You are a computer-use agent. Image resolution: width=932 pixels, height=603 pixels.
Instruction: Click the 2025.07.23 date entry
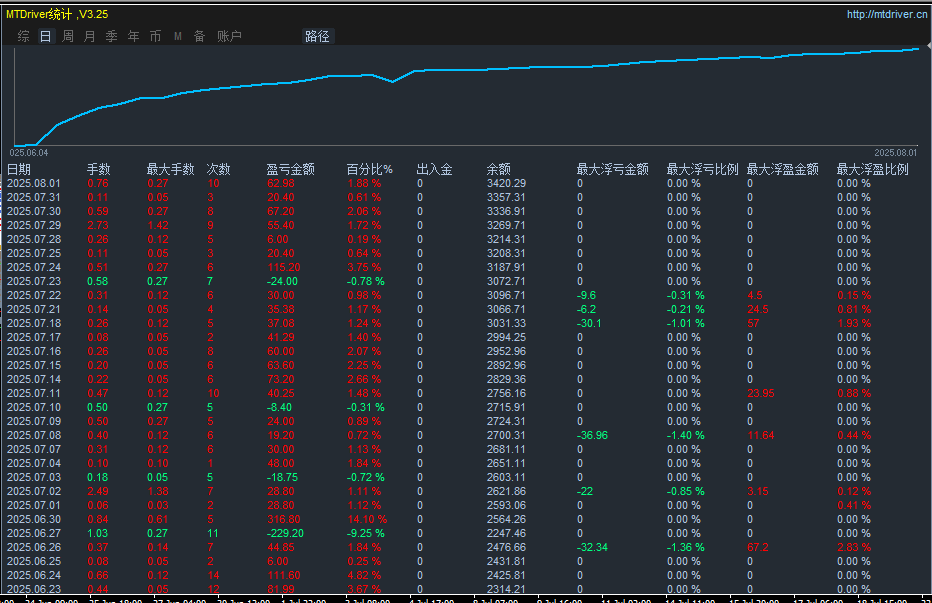tap(34, 281)
